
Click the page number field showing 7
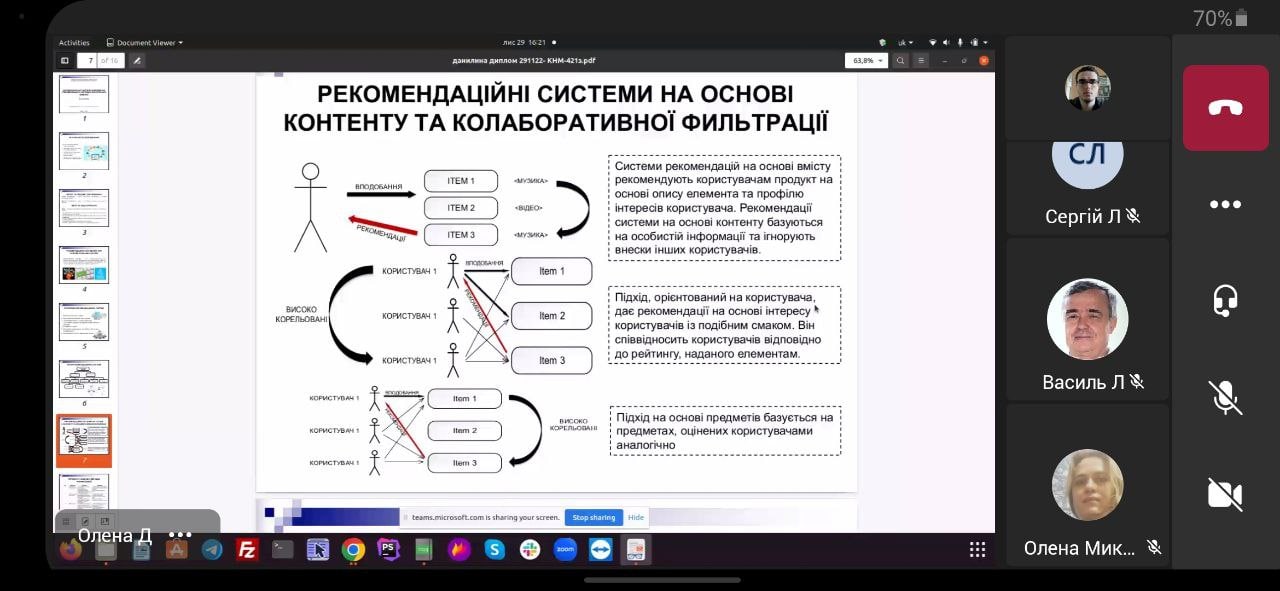(91, 60)
